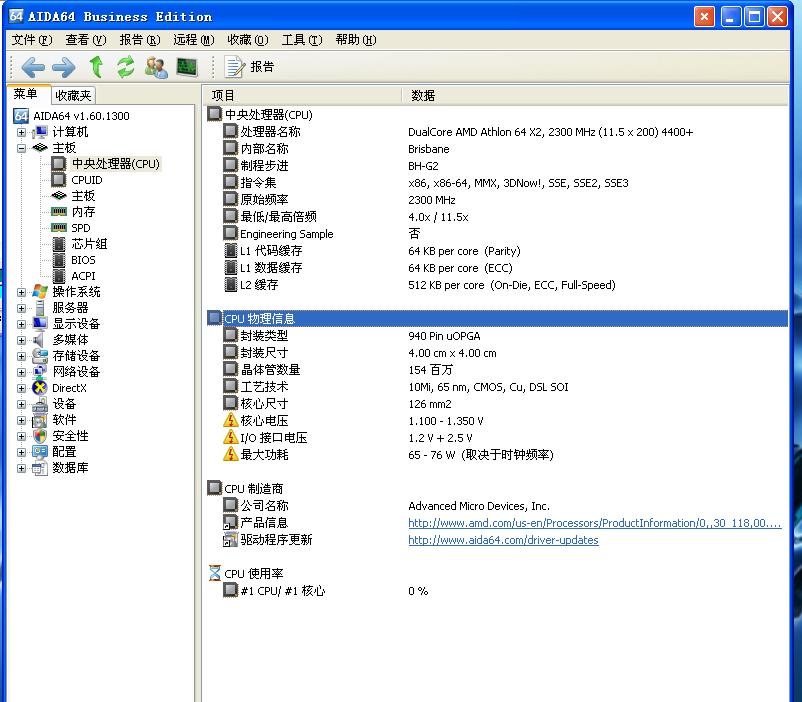
Task: Click the CPU 使用率 hourglass icon
Action: click(x=215, y=573)
